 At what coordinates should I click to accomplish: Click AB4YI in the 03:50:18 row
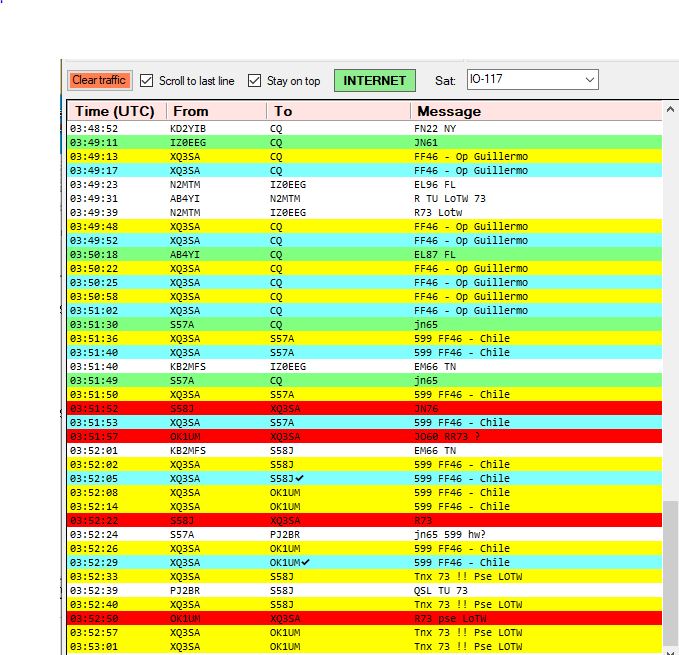point(185,255)
